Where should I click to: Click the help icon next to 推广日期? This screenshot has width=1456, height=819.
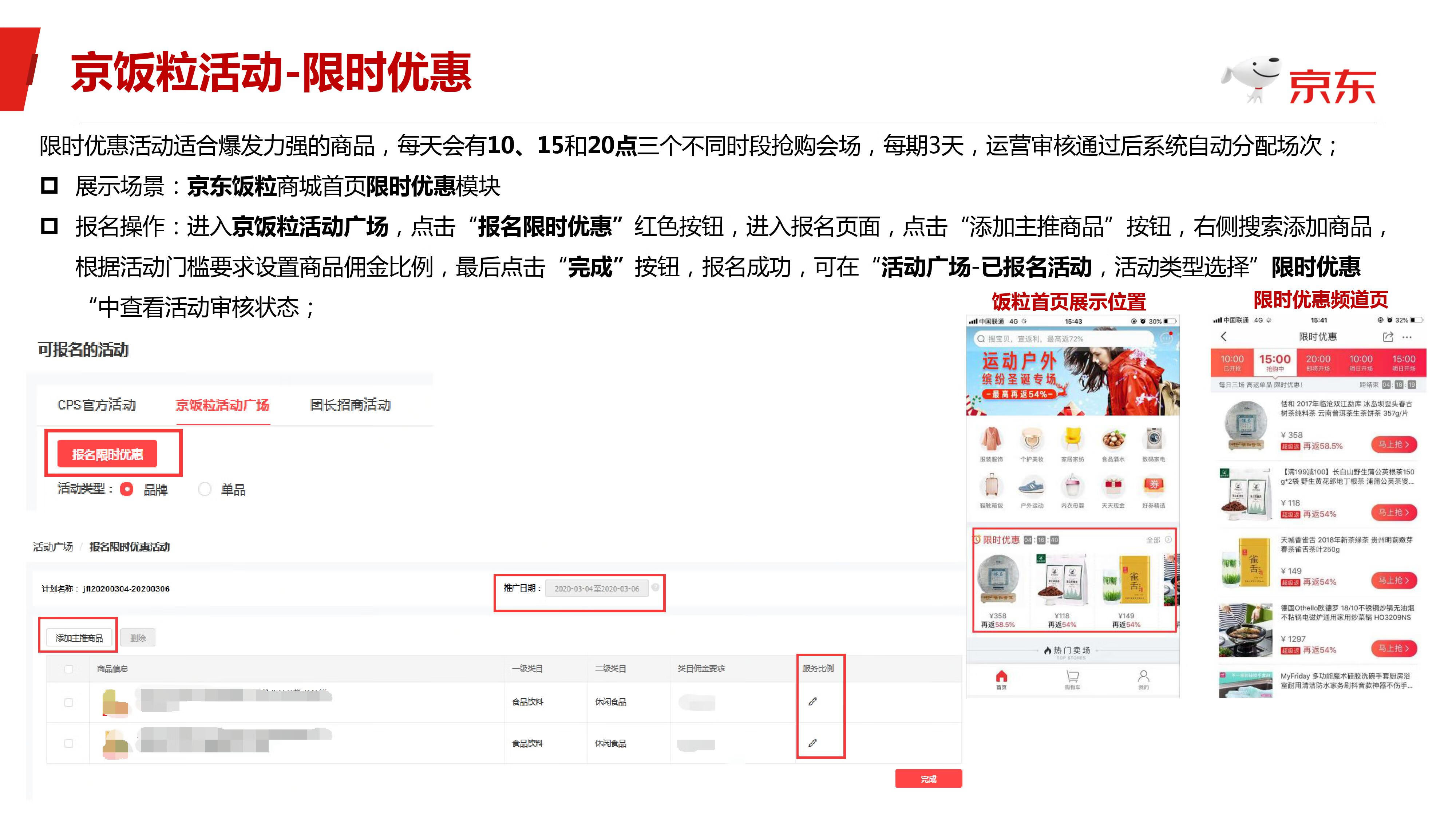coord(655,587)
